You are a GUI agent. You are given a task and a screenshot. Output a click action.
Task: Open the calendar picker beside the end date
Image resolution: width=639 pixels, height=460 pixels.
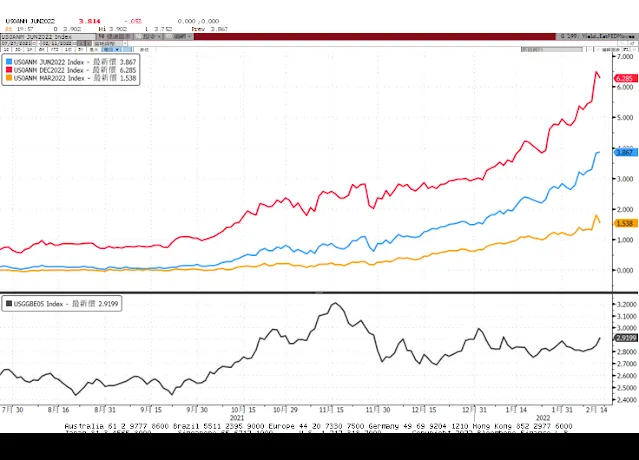(75, 43)
